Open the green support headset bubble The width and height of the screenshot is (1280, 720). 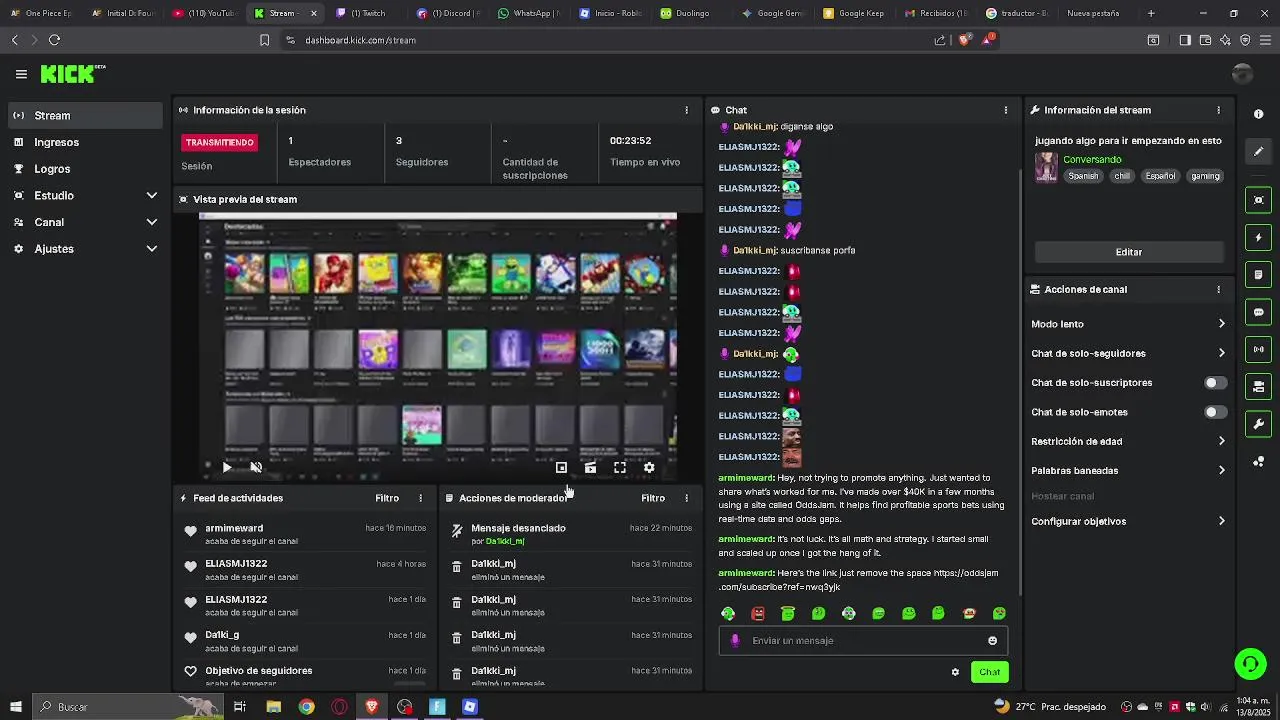point(1249,663)
